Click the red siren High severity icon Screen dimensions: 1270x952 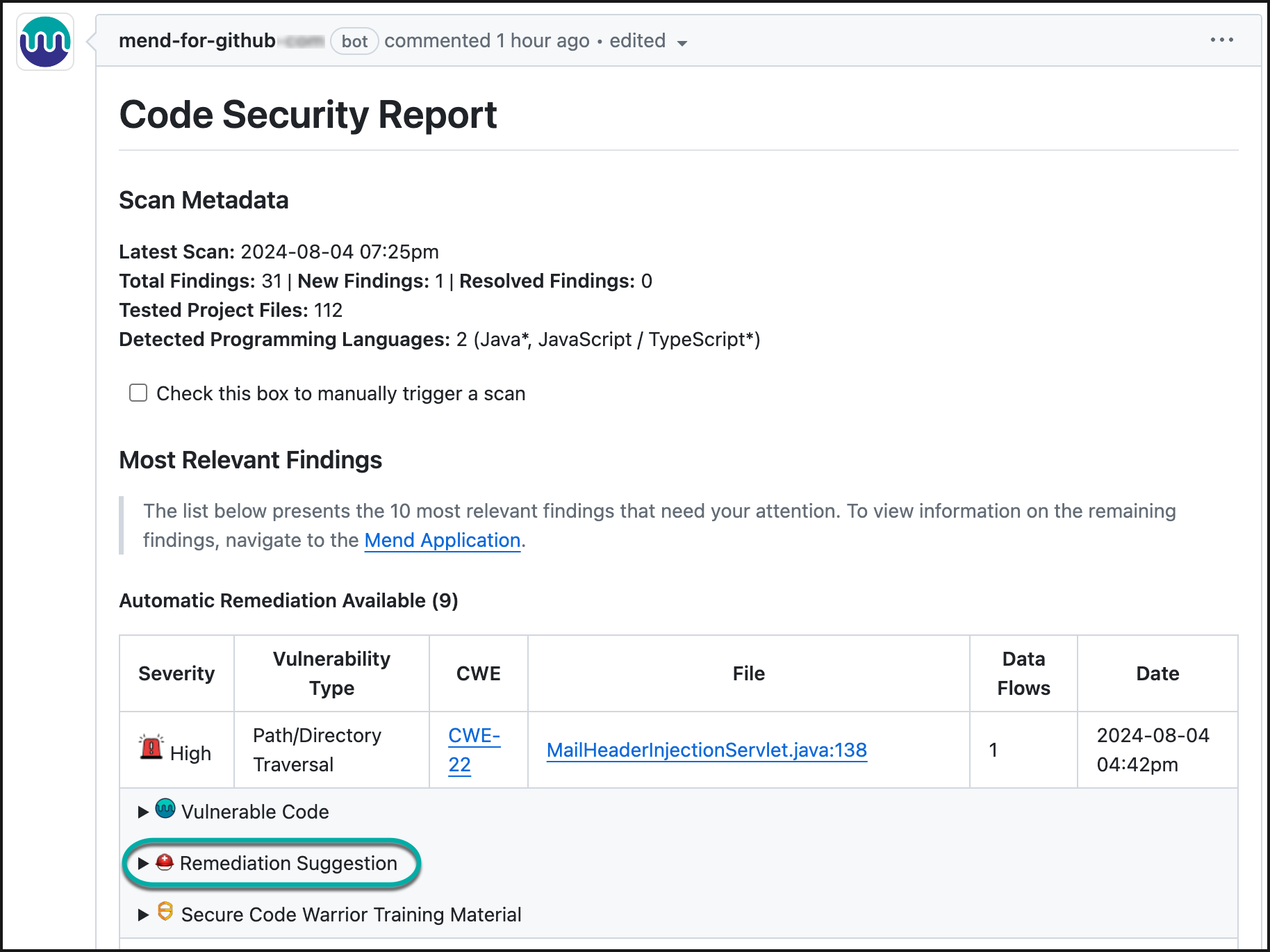(151, 748)
